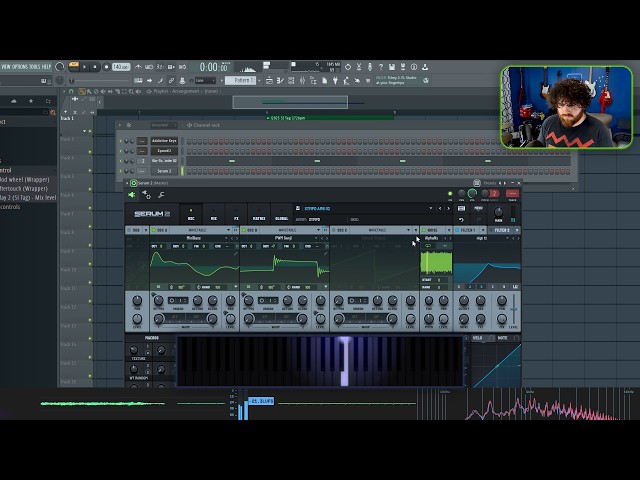Click the tempo field showing 140
The width and height of the screenshot is (640, 480).
[121, 67]
